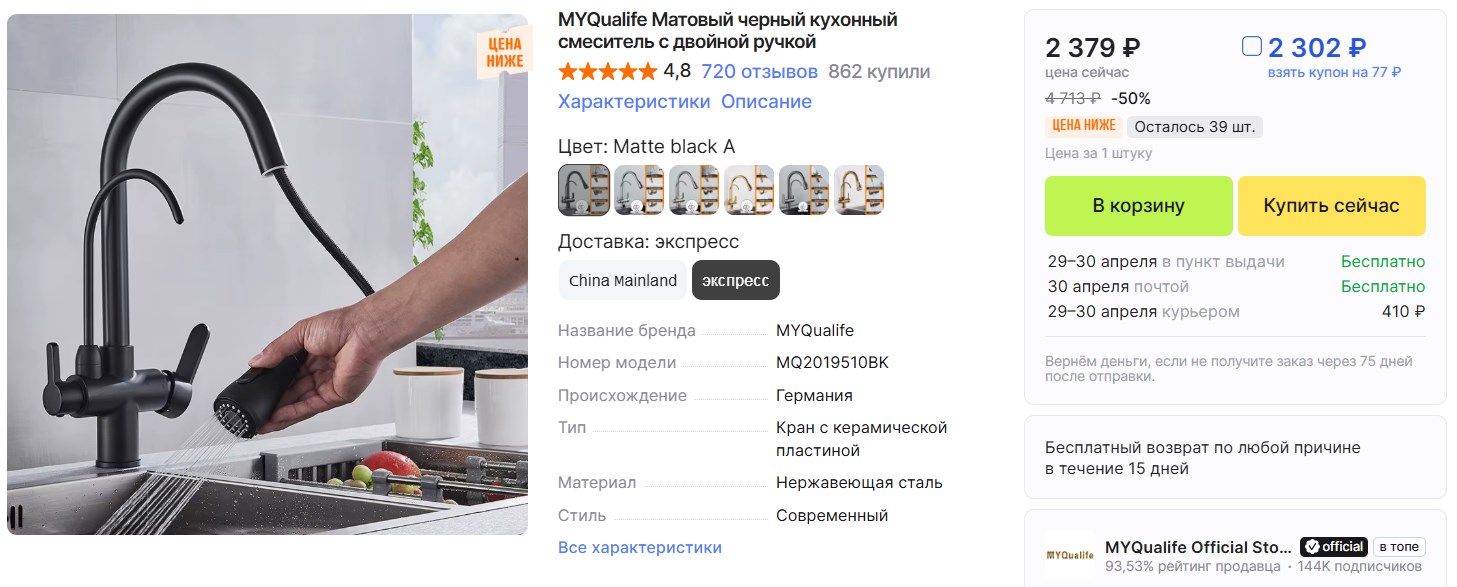
Task: Click the official verified badge
Action: 1334,547
